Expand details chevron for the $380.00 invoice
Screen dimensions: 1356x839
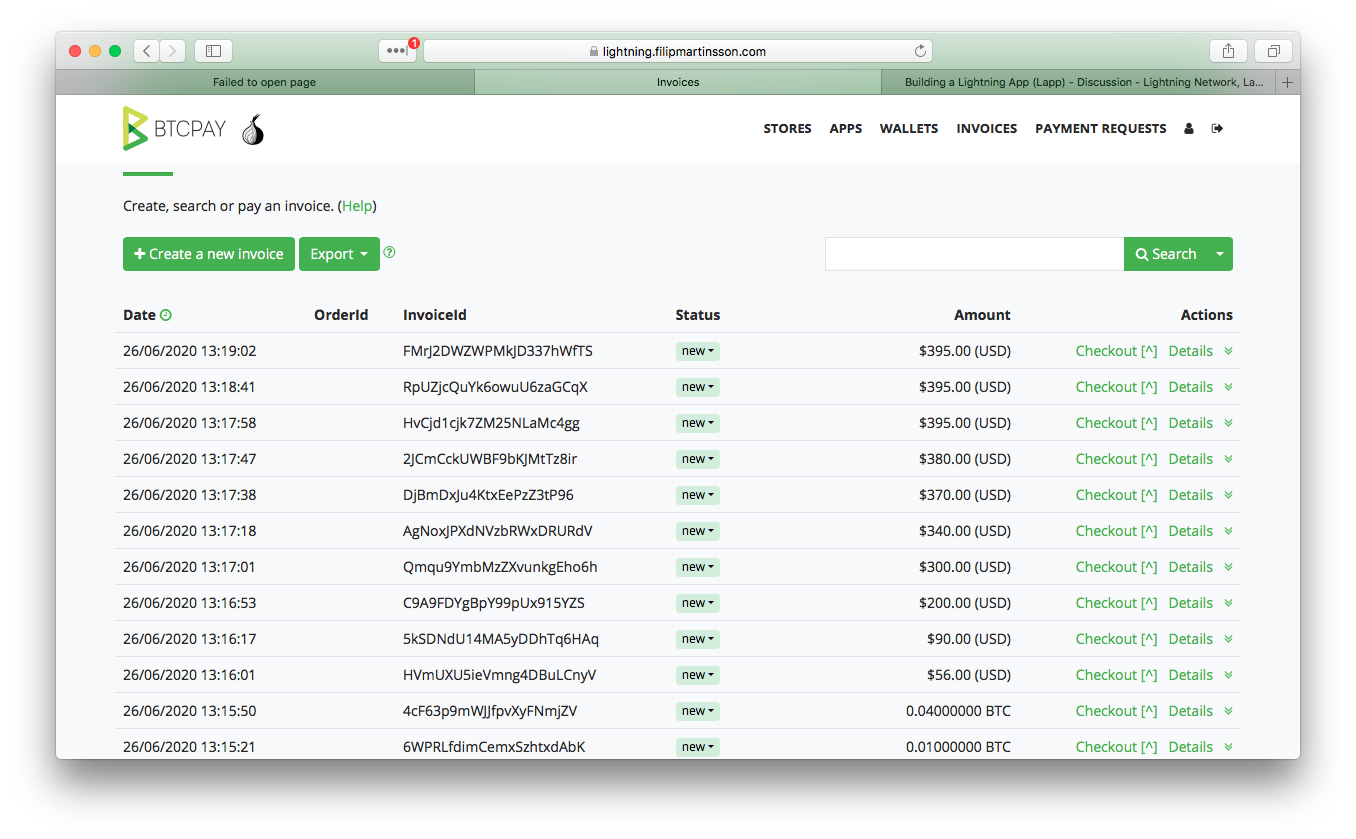[1228, 459]
